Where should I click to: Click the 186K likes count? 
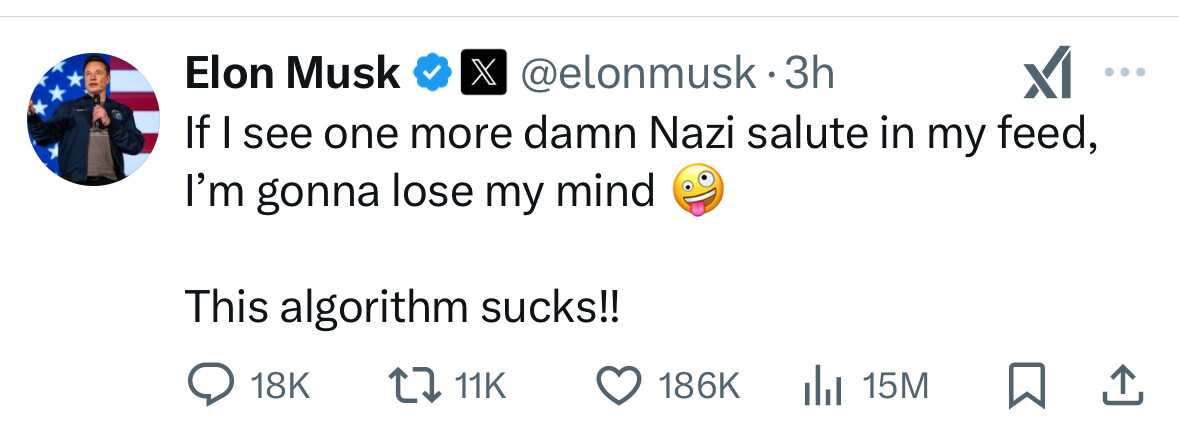[700, 386]
